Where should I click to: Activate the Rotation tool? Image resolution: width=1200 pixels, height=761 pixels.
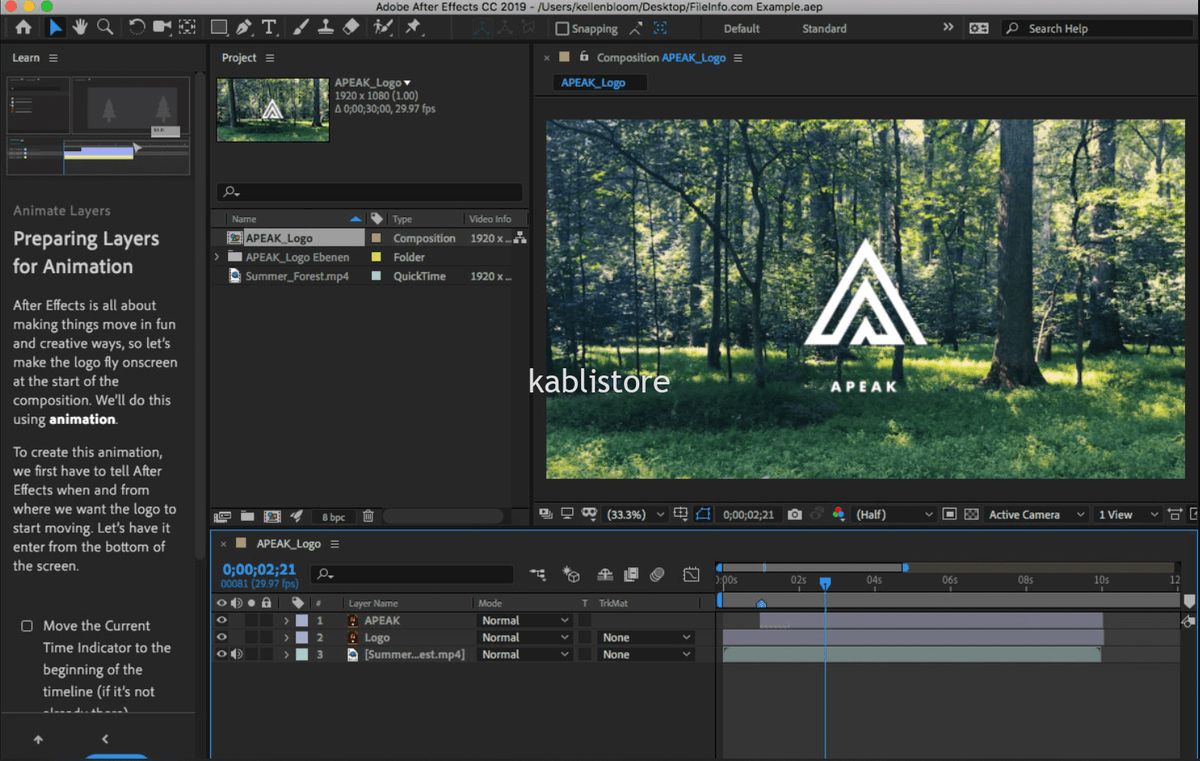point(136,28)
